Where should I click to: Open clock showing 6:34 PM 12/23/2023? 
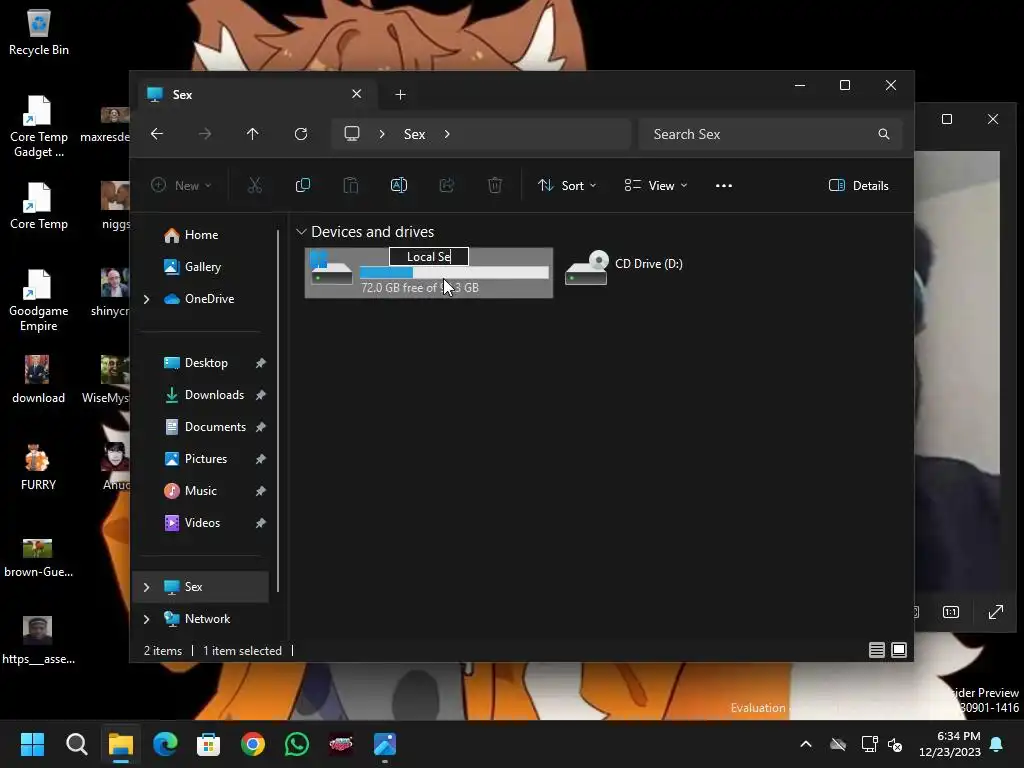tap(950, 744)
